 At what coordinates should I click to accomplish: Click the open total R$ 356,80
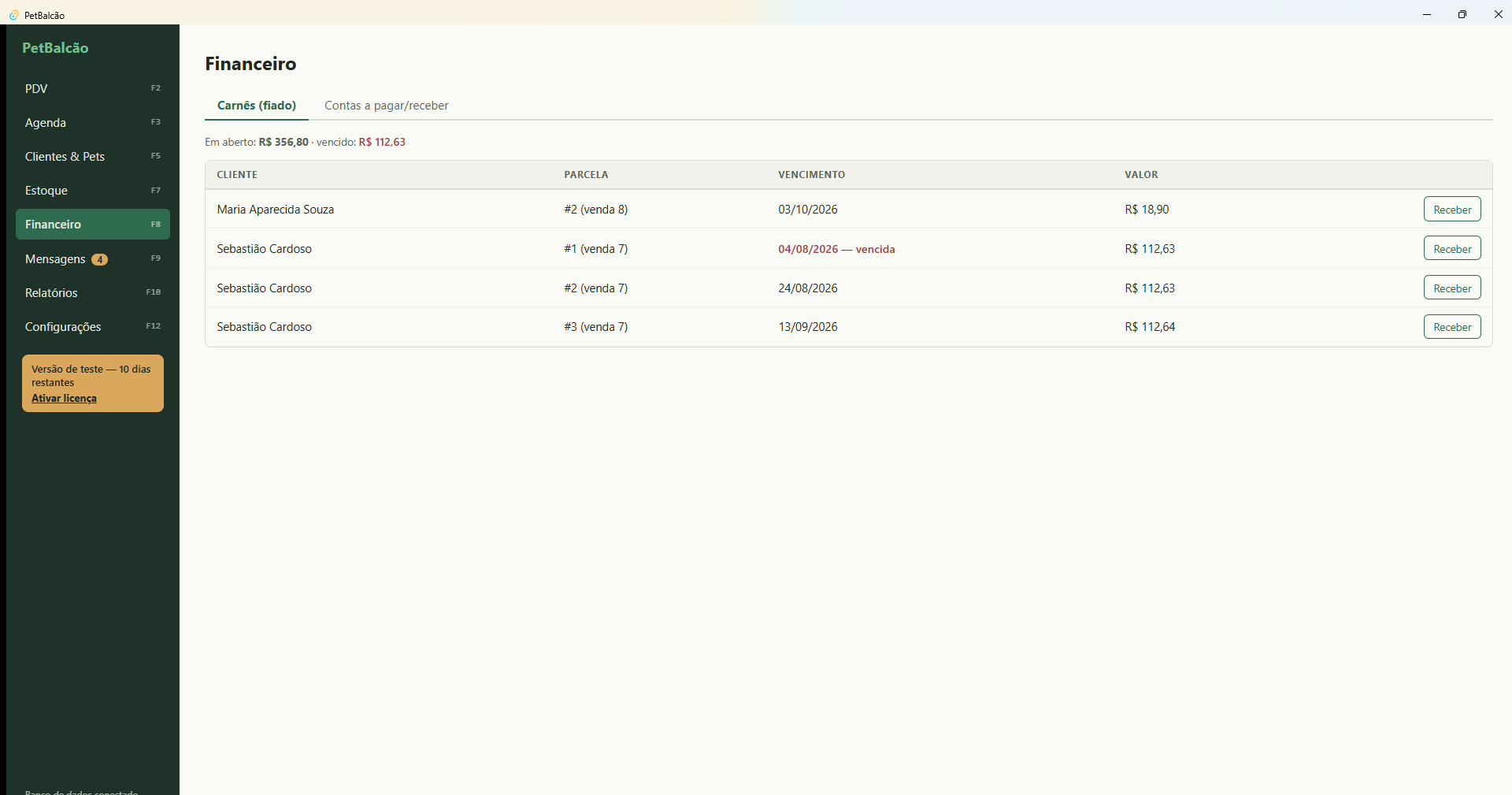[283, 142]
